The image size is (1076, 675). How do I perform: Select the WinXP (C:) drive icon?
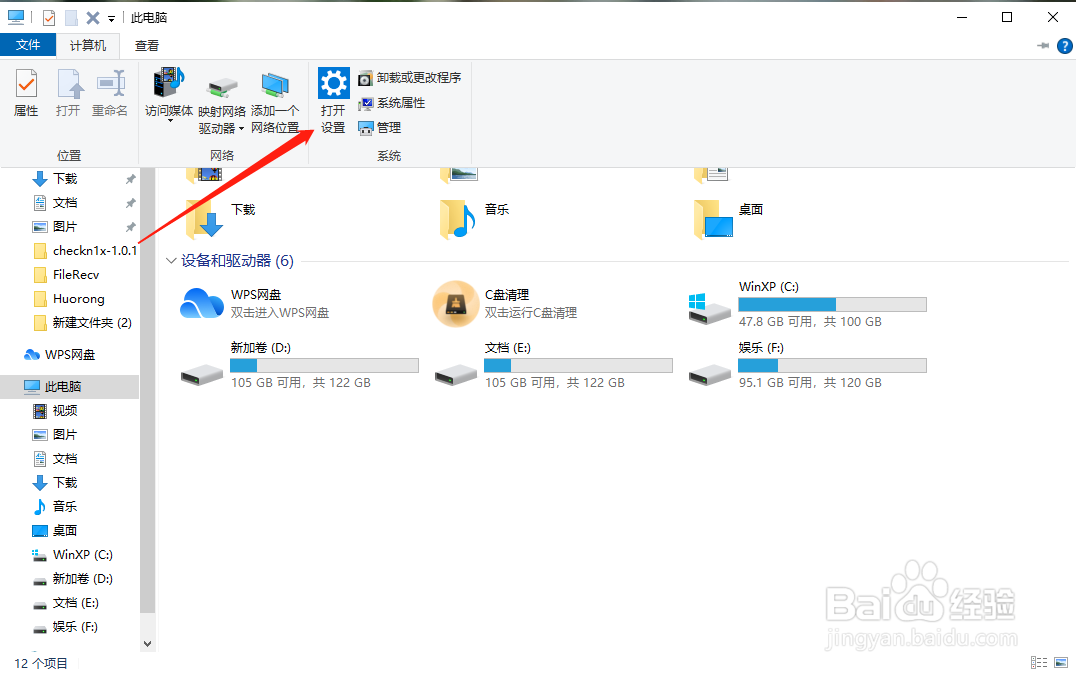tap(710, 307)
